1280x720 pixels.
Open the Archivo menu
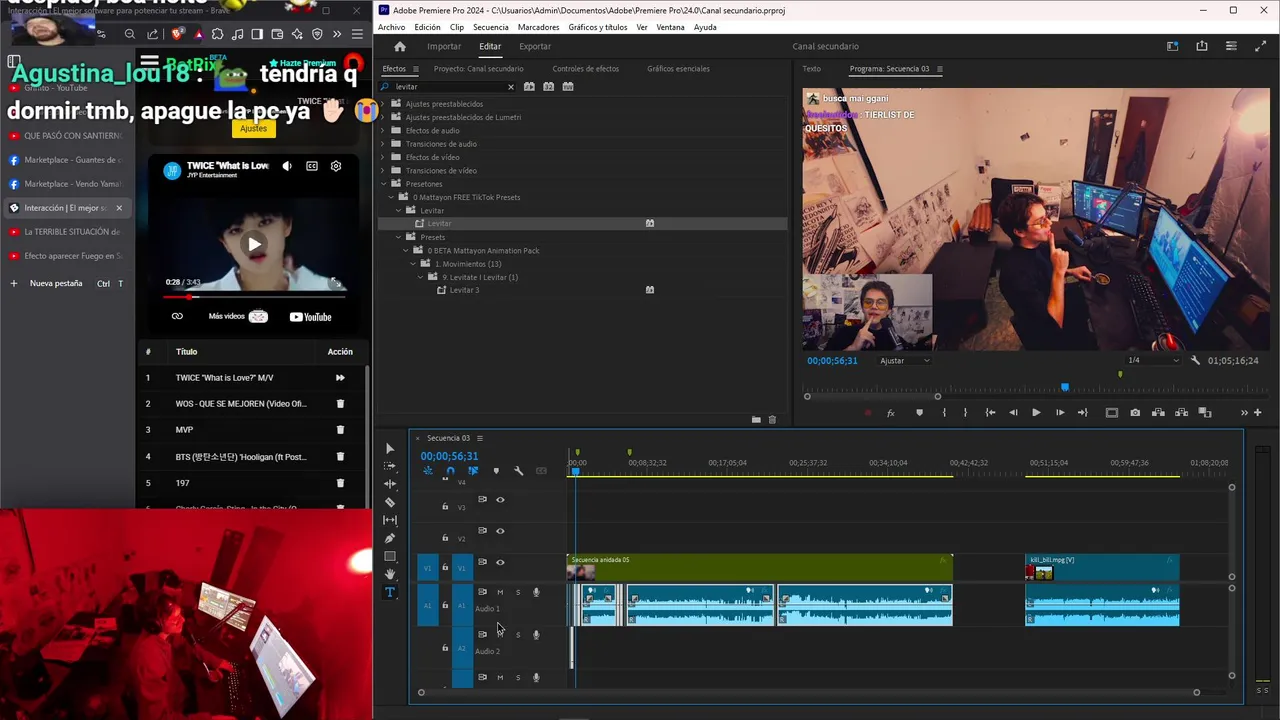(392, 27)
